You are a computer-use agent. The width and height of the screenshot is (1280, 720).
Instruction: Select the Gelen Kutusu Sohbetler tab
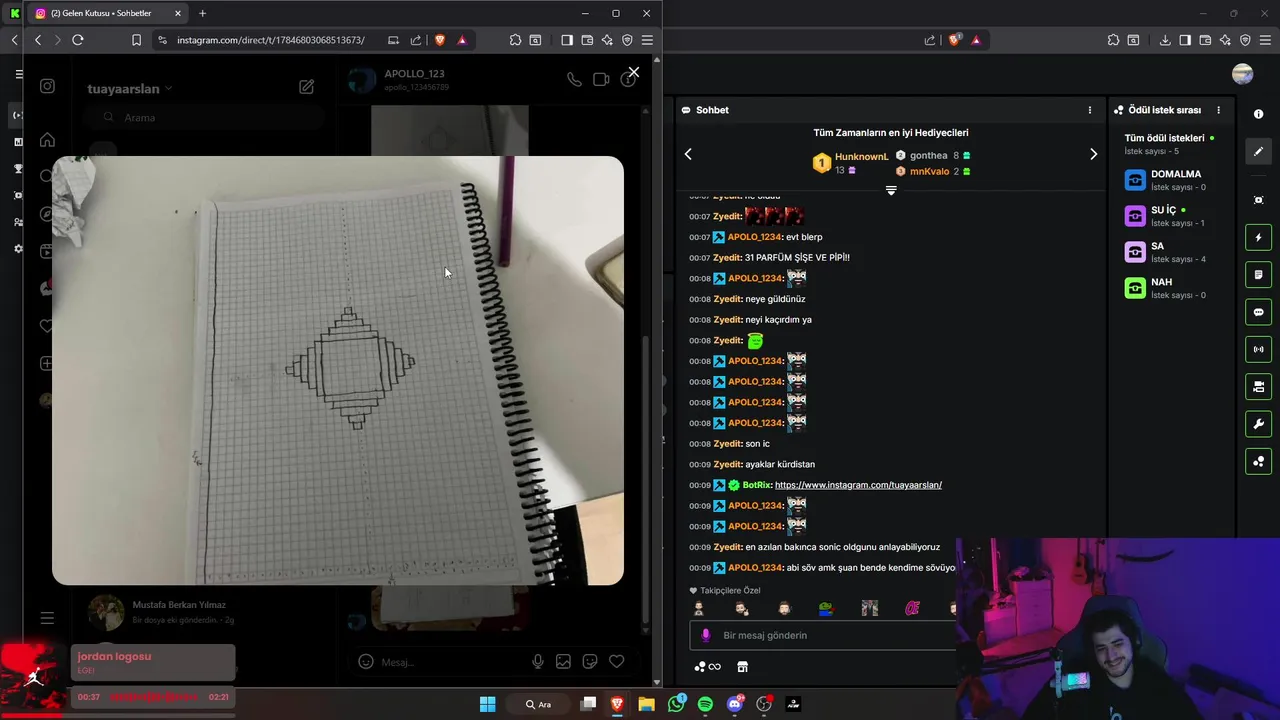[x=107, y=13]
